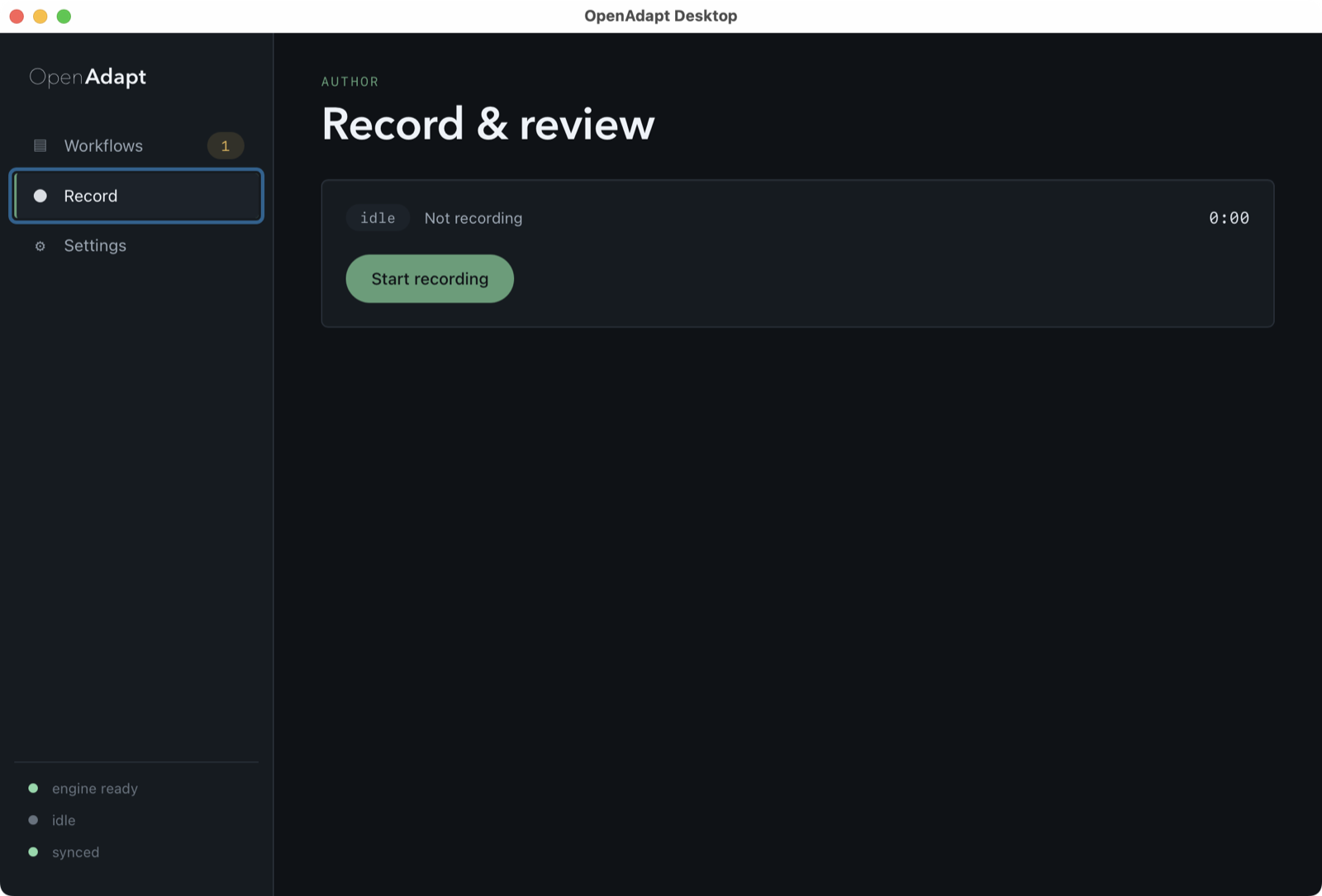Click the 'engine ready' status text

tap(95, 789)
